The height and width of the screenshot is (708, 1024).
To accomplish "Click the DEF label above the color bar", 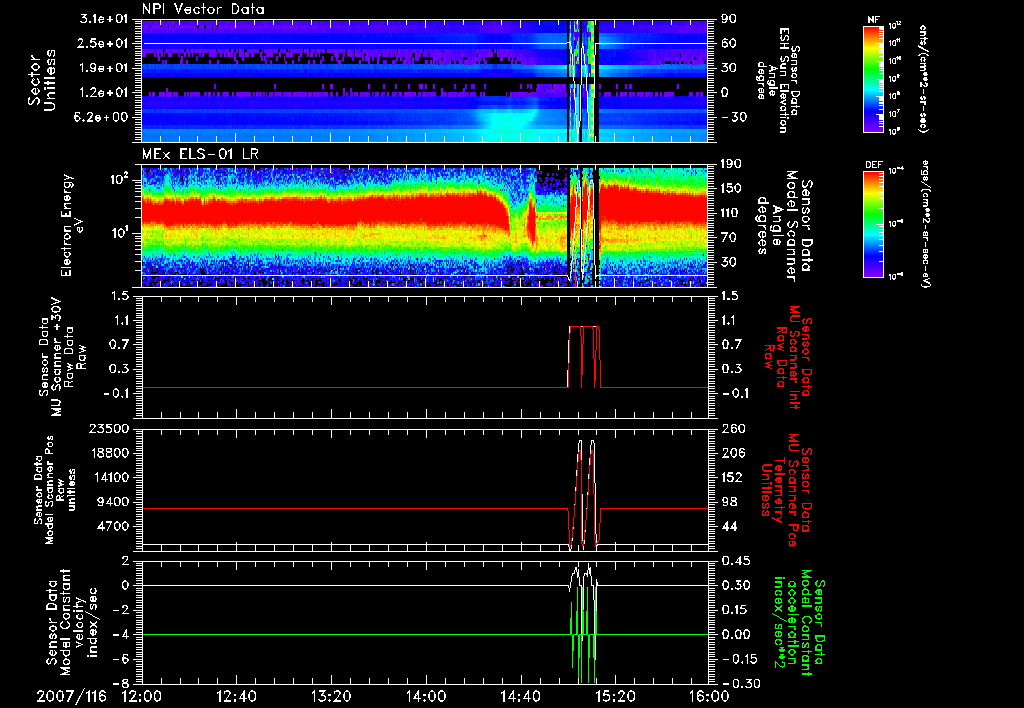I will [x=873, y=165].
